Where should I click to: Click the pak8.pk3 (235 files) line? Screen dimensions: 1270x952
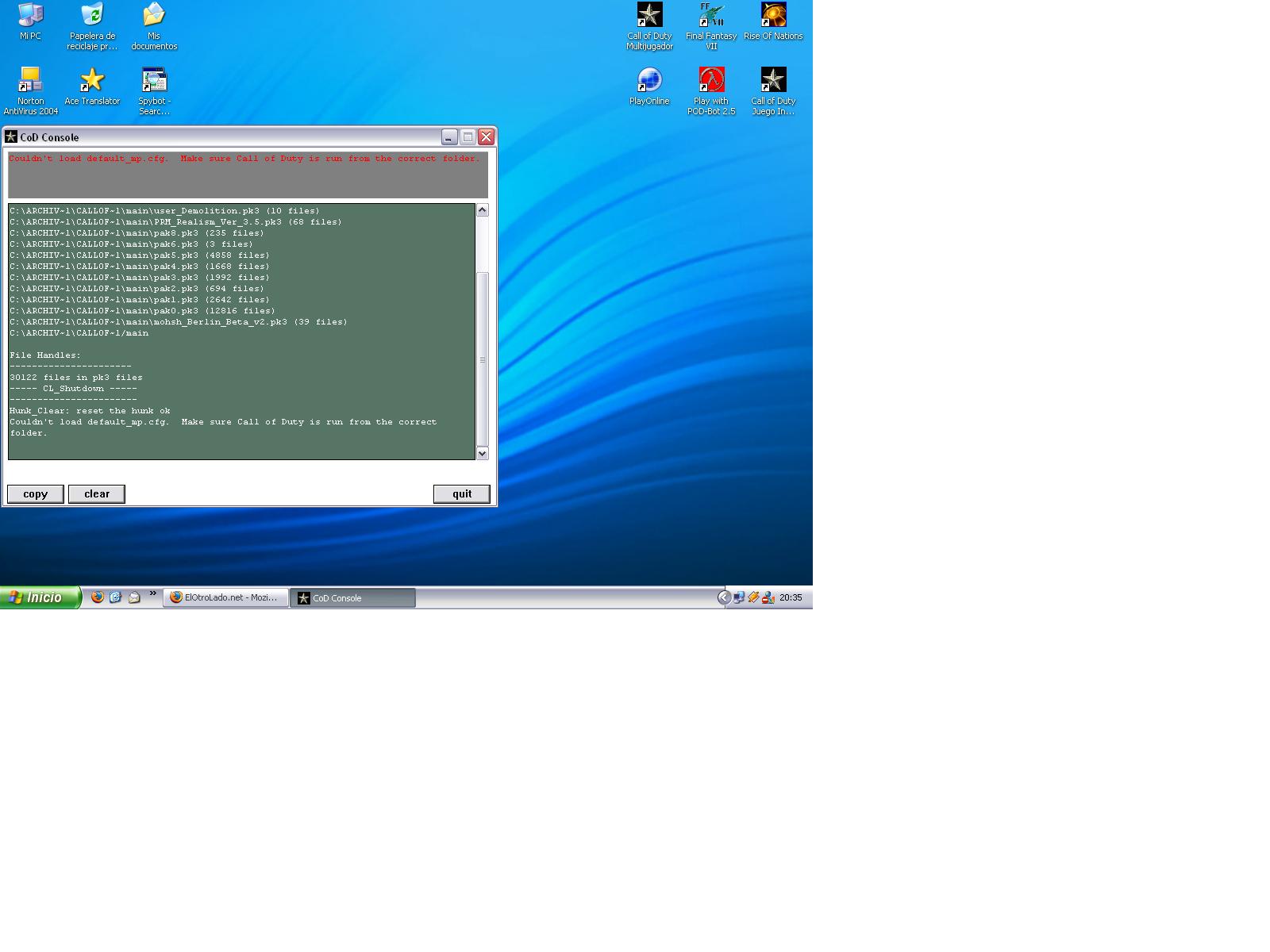[x=137, y=233]
